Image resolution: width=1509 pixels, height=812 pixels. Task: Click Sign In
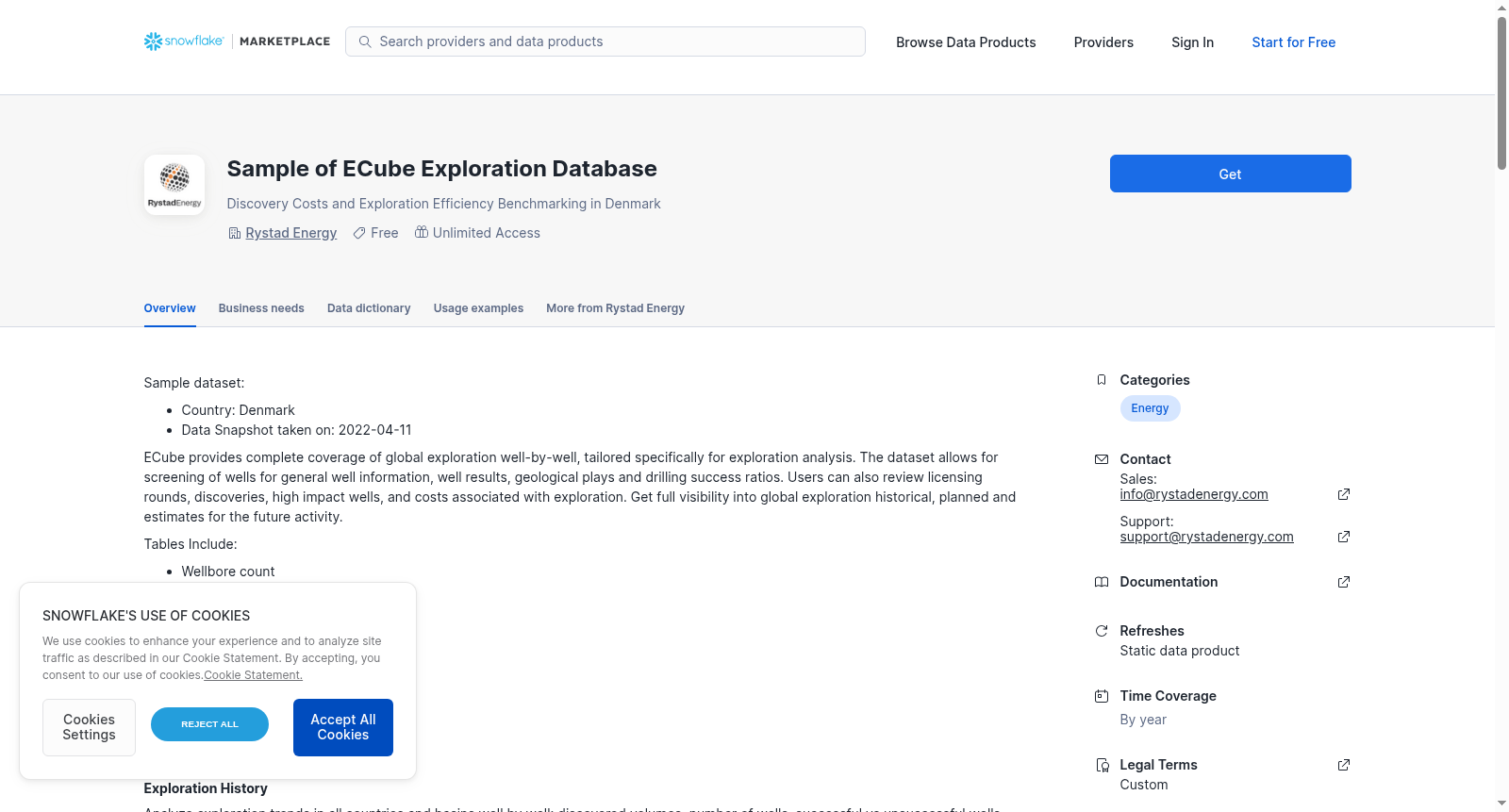pos(1192,42)
